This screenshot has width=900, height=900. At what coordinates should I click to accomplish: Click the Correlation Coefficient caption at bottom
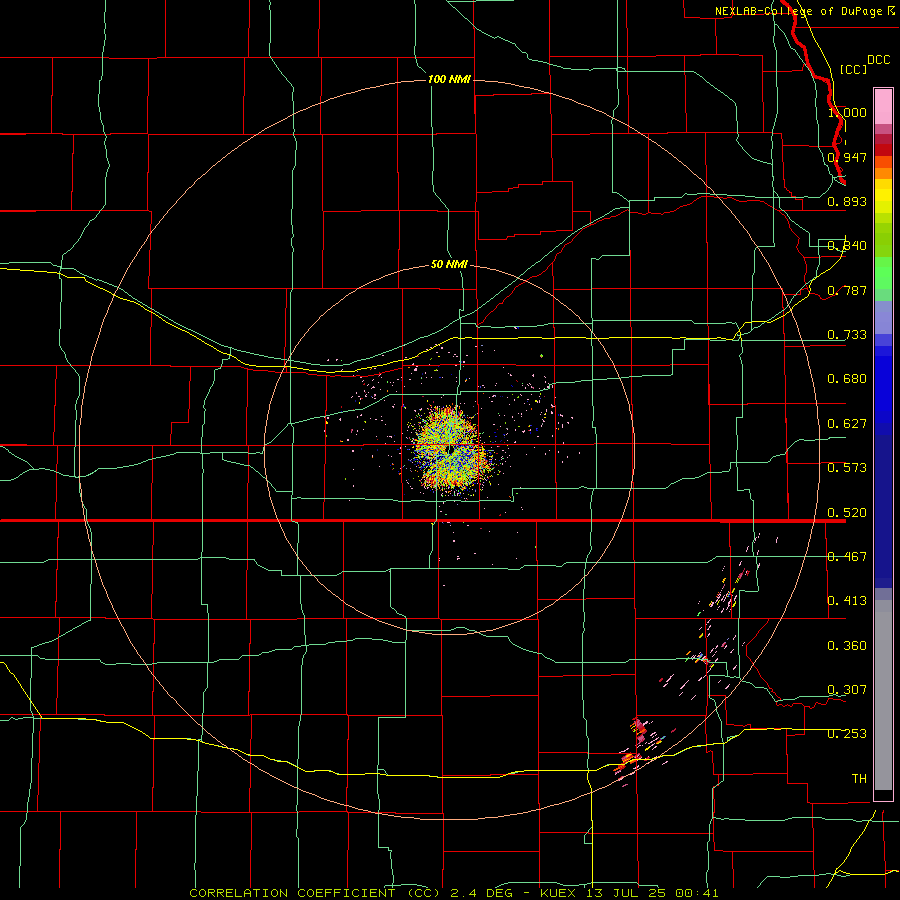[x=453, y=893]
